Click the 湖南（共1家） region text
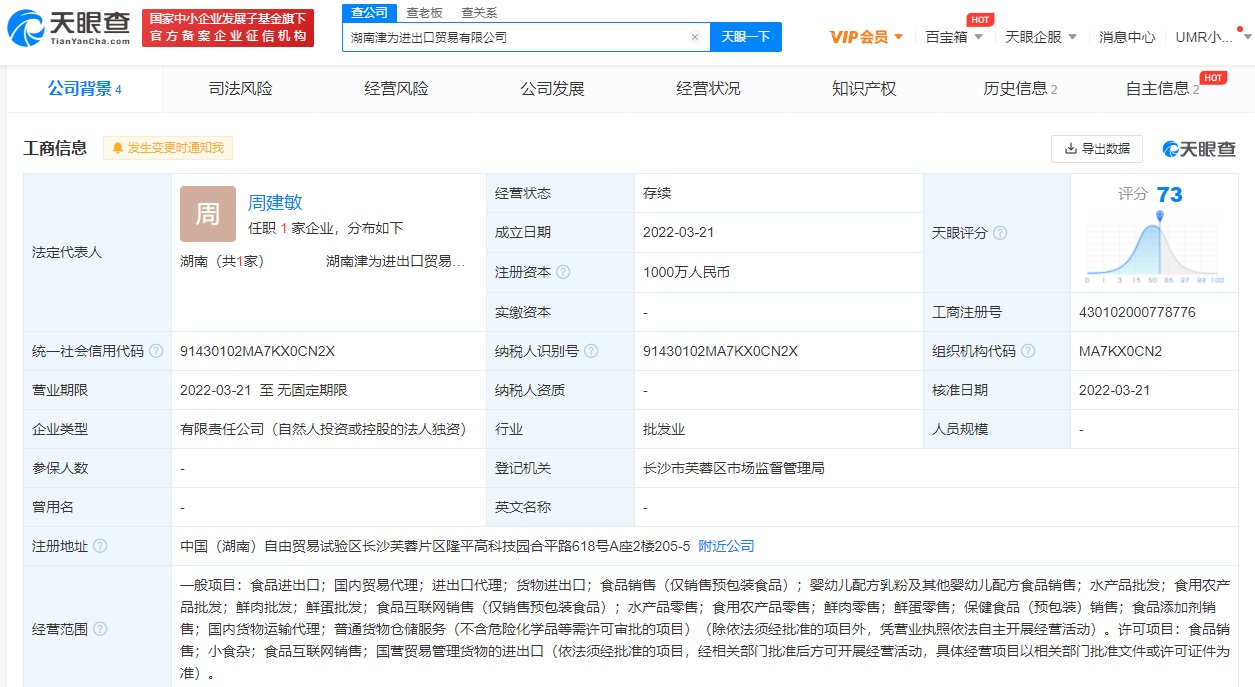Screen dimensions: 1255x687 click(222, 262)
